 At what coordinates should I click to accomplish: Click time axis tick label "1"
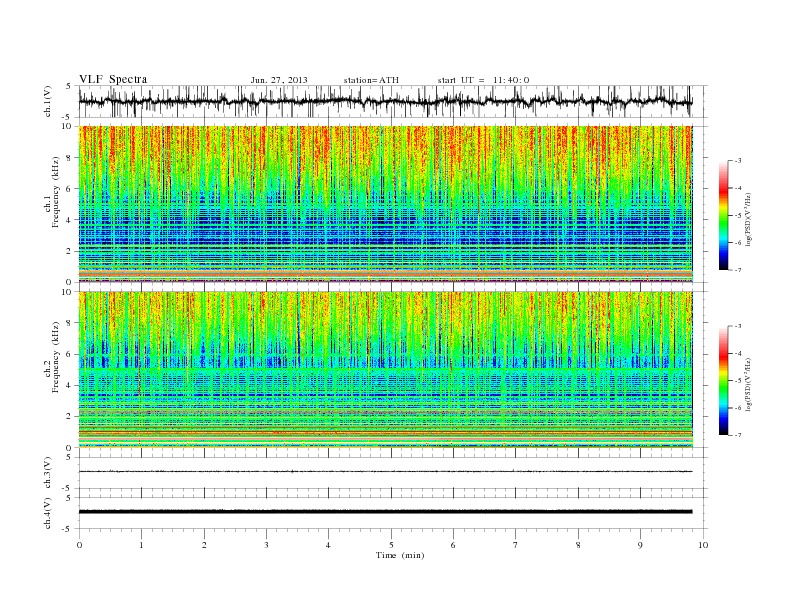click(x=141, y=545)
